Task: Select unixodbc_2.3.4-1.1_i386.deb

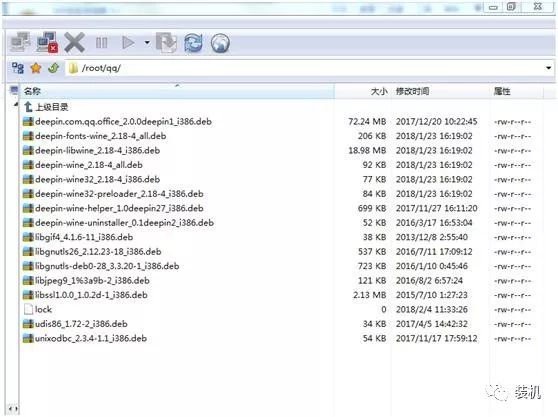Action: click(x=91, y=338)
